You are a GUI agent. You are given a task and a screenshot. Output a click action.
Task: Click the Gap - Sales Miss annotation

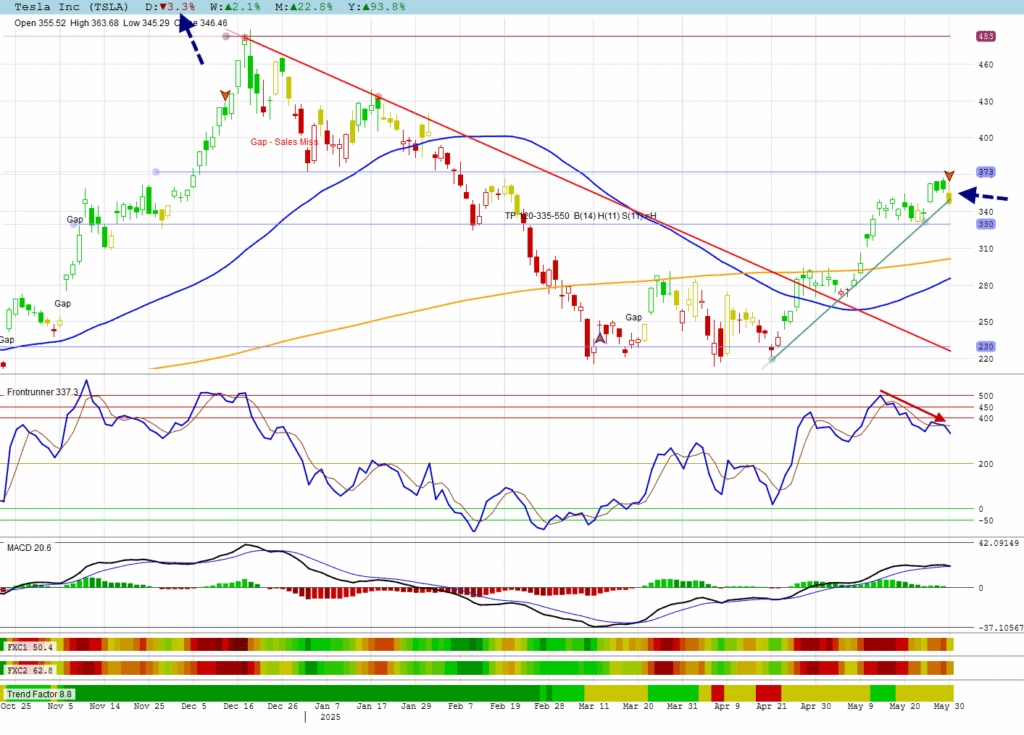pos(284,142)
